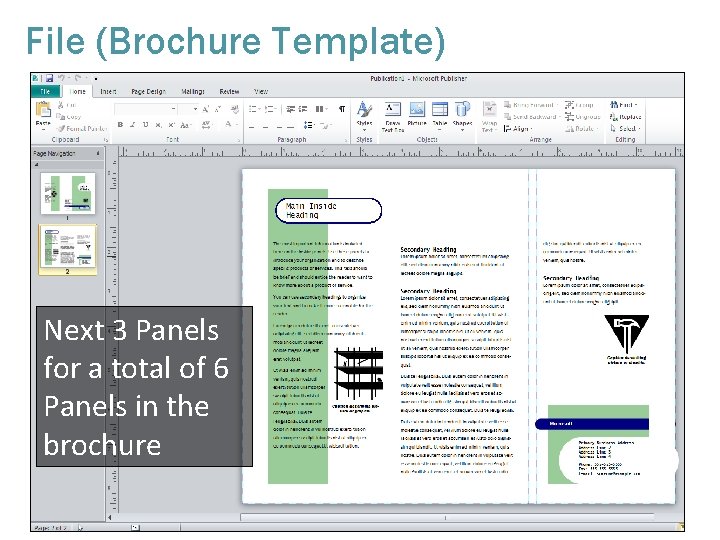Toggle Justify text alignment
This screenshot has width=720, height=540.
[291, 125]
